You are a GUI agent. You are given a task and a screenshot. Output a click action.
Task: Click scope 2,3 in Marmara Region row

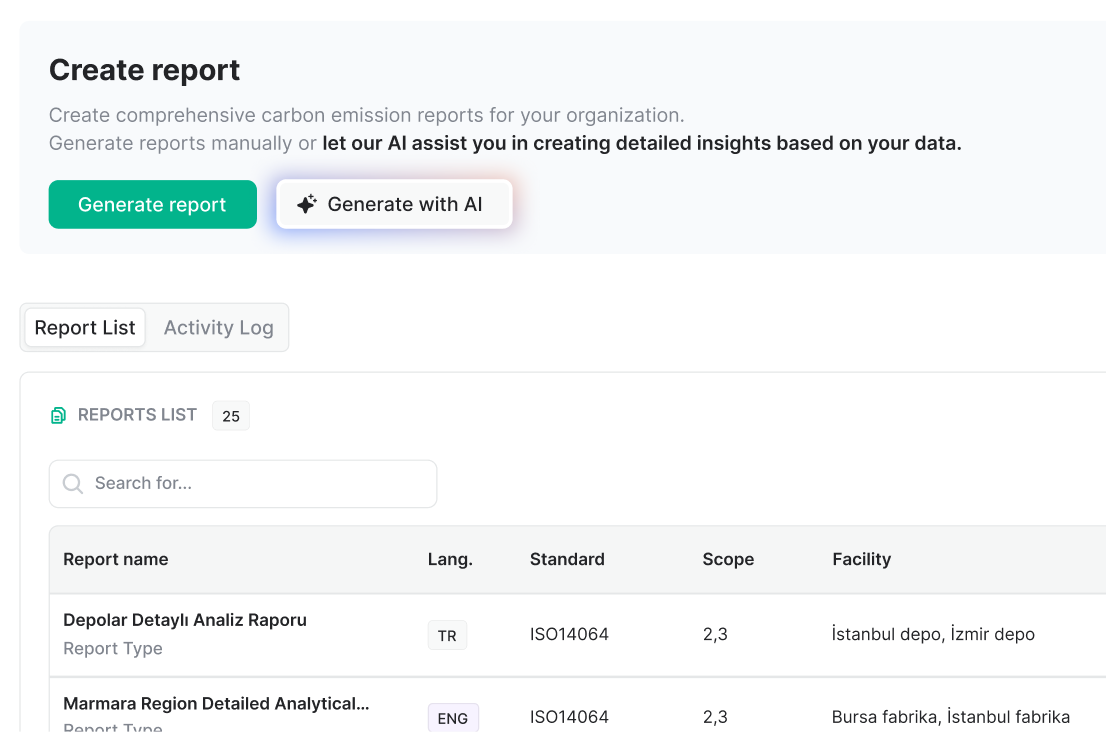click(715, 716)
